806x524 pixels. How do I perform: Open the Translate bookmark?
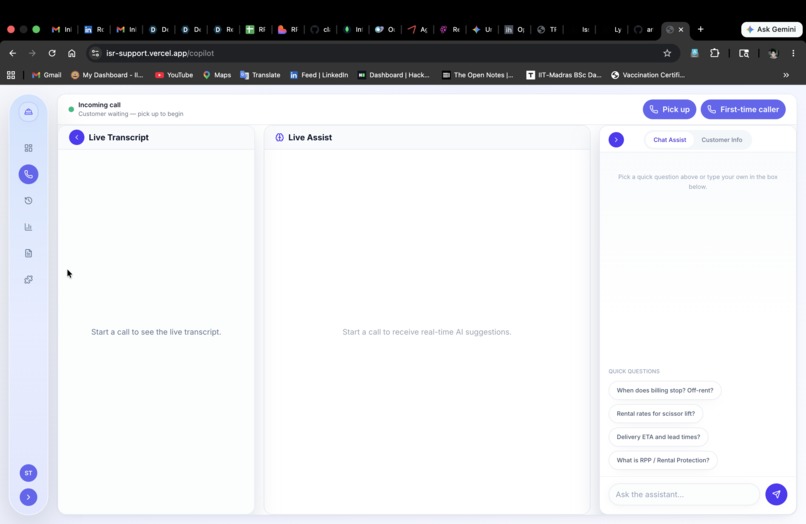[x=260, y=75]
